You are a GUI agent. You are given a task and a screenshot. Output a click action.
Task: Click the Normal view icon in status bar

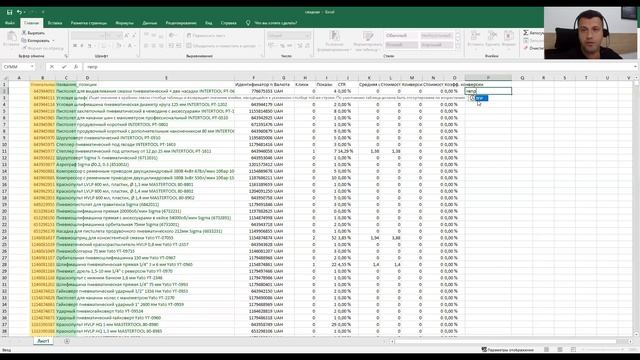(546, 349)
